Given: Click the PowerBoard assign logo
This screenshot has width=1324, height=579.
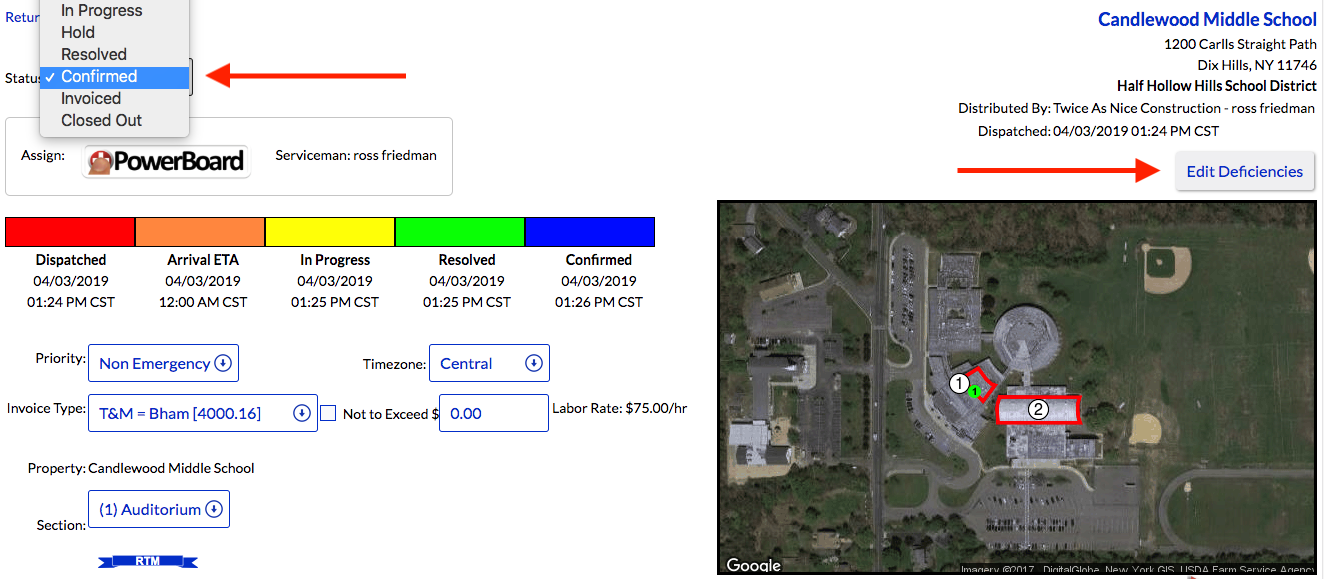Looking at the screenshot, I should click(166, 161).
